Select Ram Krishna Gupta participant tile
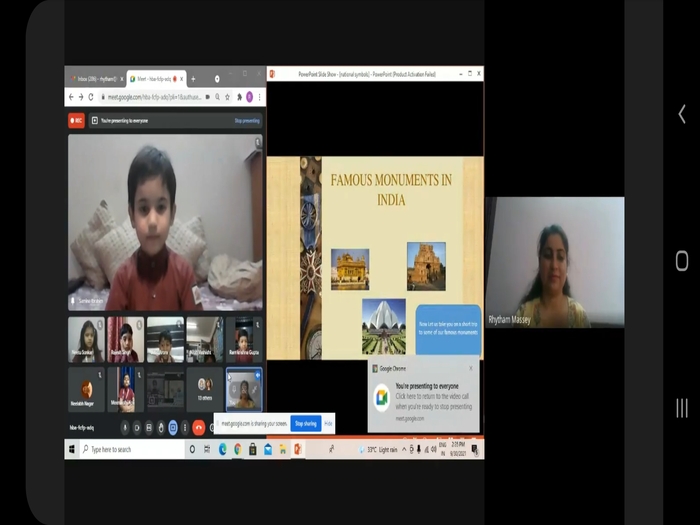The width and height of the screenshot is (700, 525). tap(244, 340)
